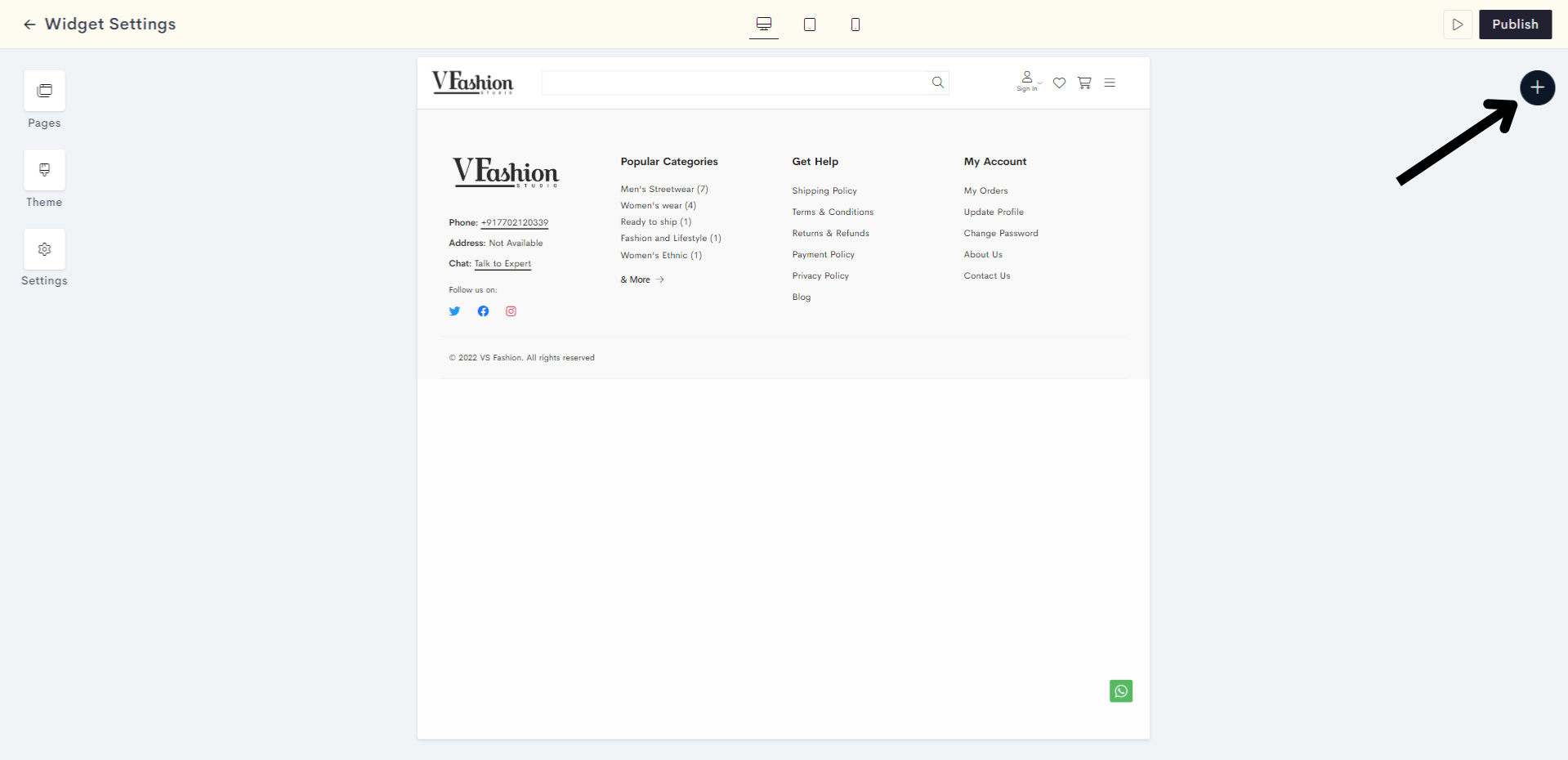Open Fashion and Lifestyle category
The width and height of the screenshot is (1568, 760).
coord(671,238)
